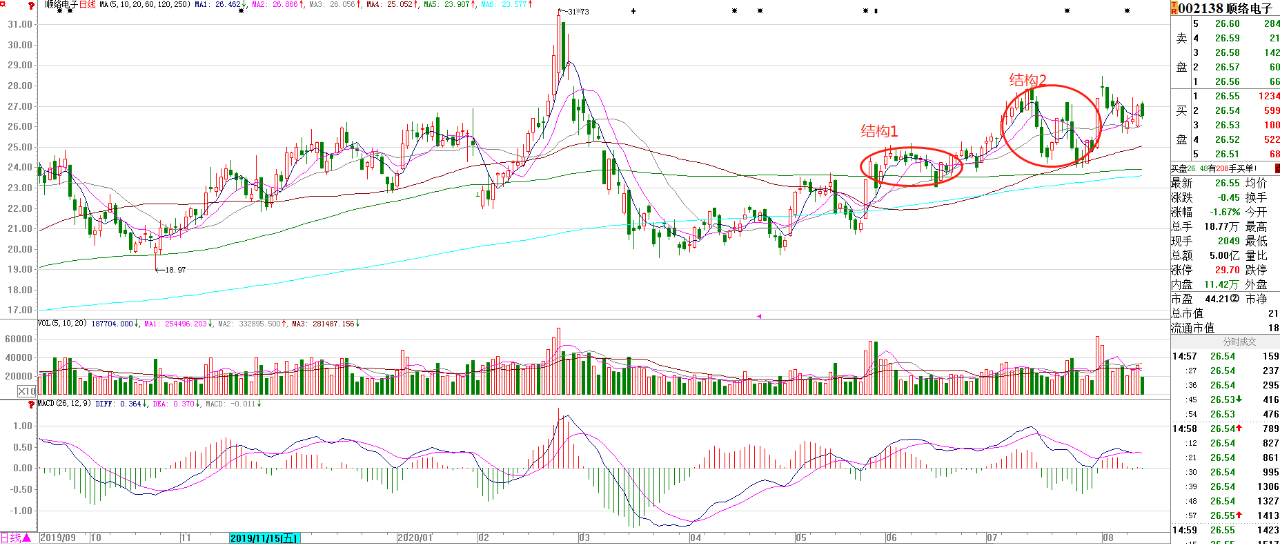Click the VOL(5,10,20) indicator label
This screenshot has height=544, width=1280.
coord(60,324)
